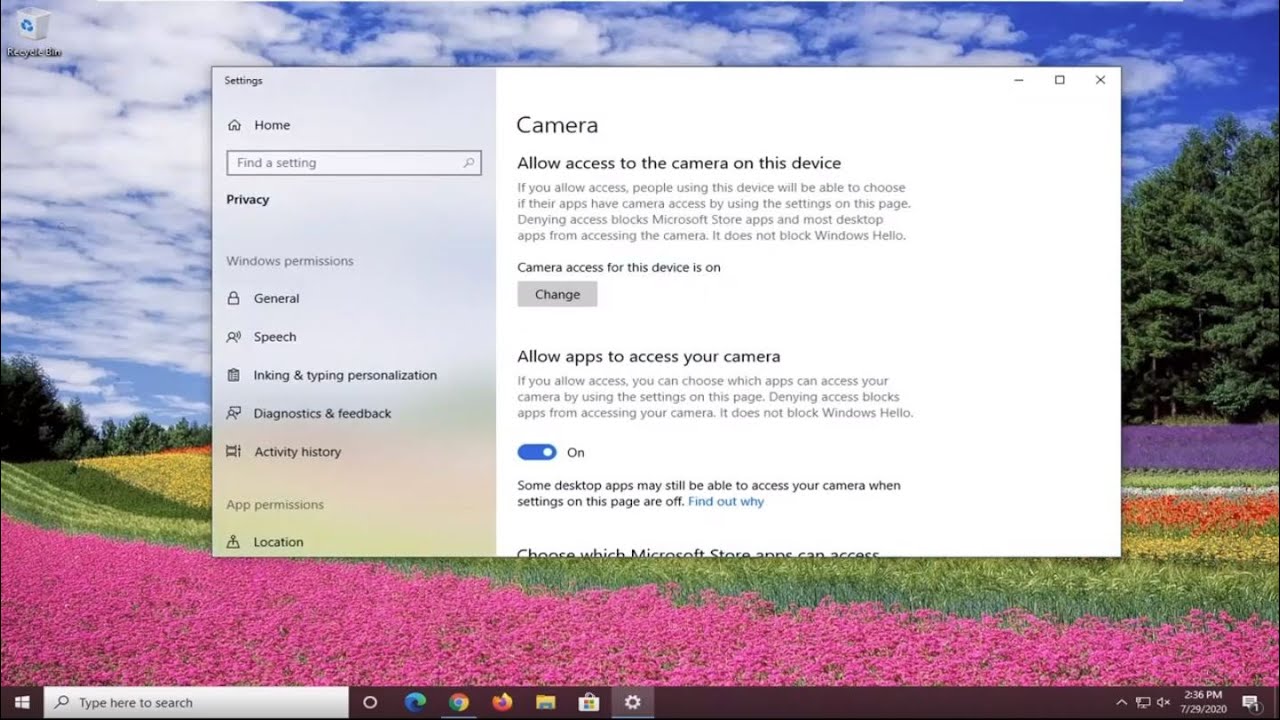Click 'Allow apps to access your camera' heading
1280x720 pixels.
[649, 356]
